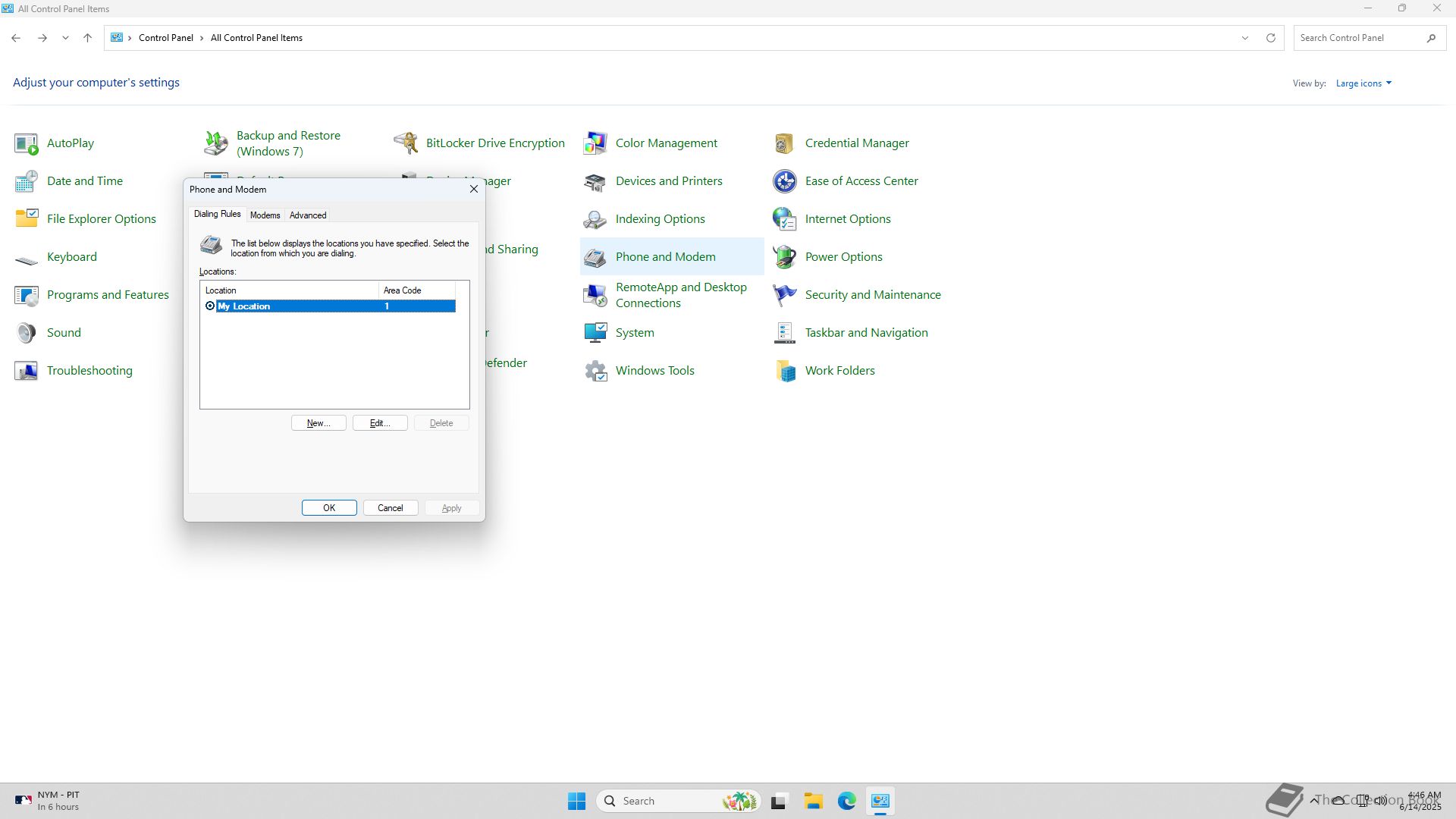Cancel the Phone and Modem dialog
Screen dimensions: 1456x819
[x=391, y=508]
